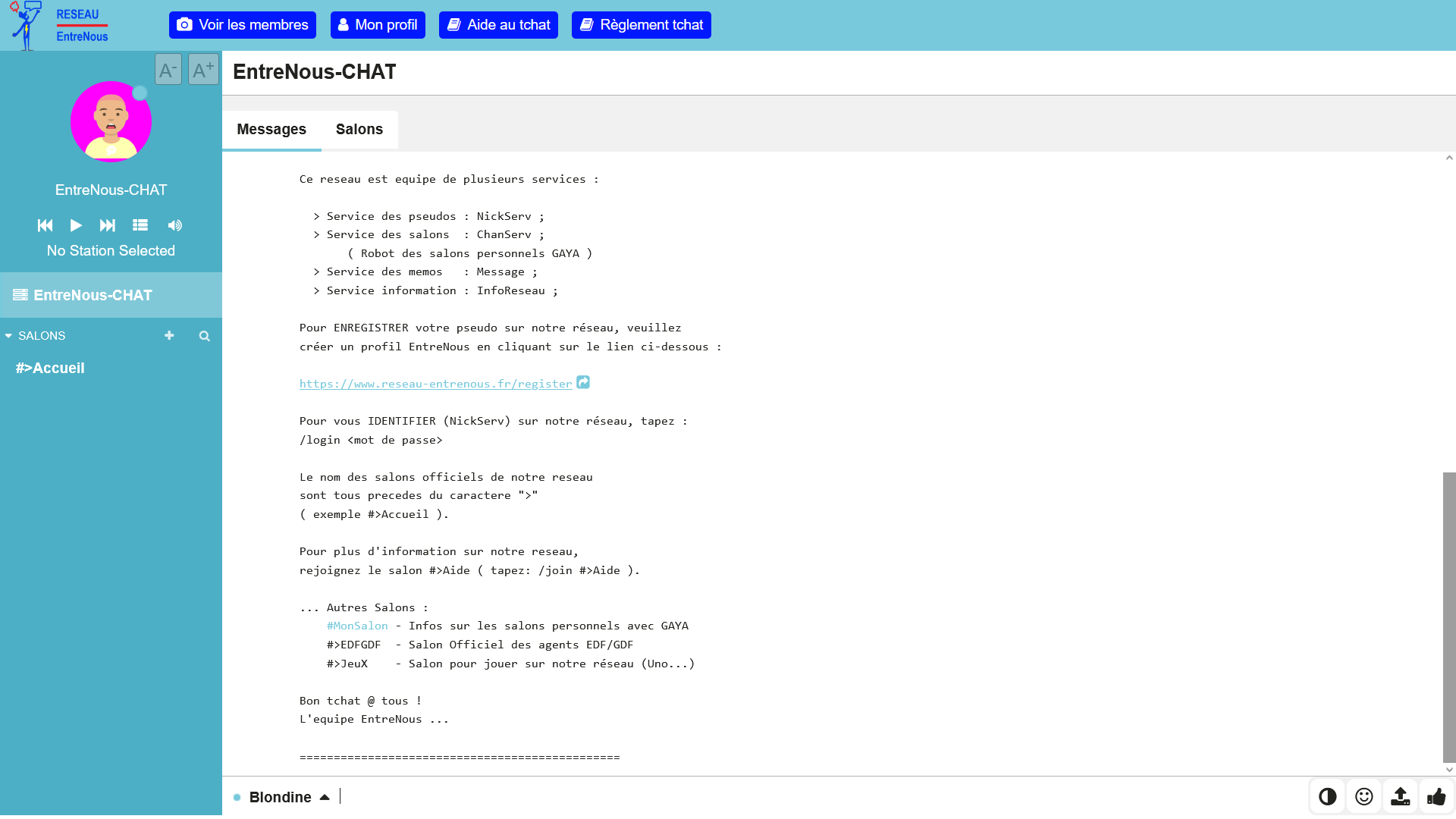
Task: Decrease font size with A- button
Action: coord(168,70)
